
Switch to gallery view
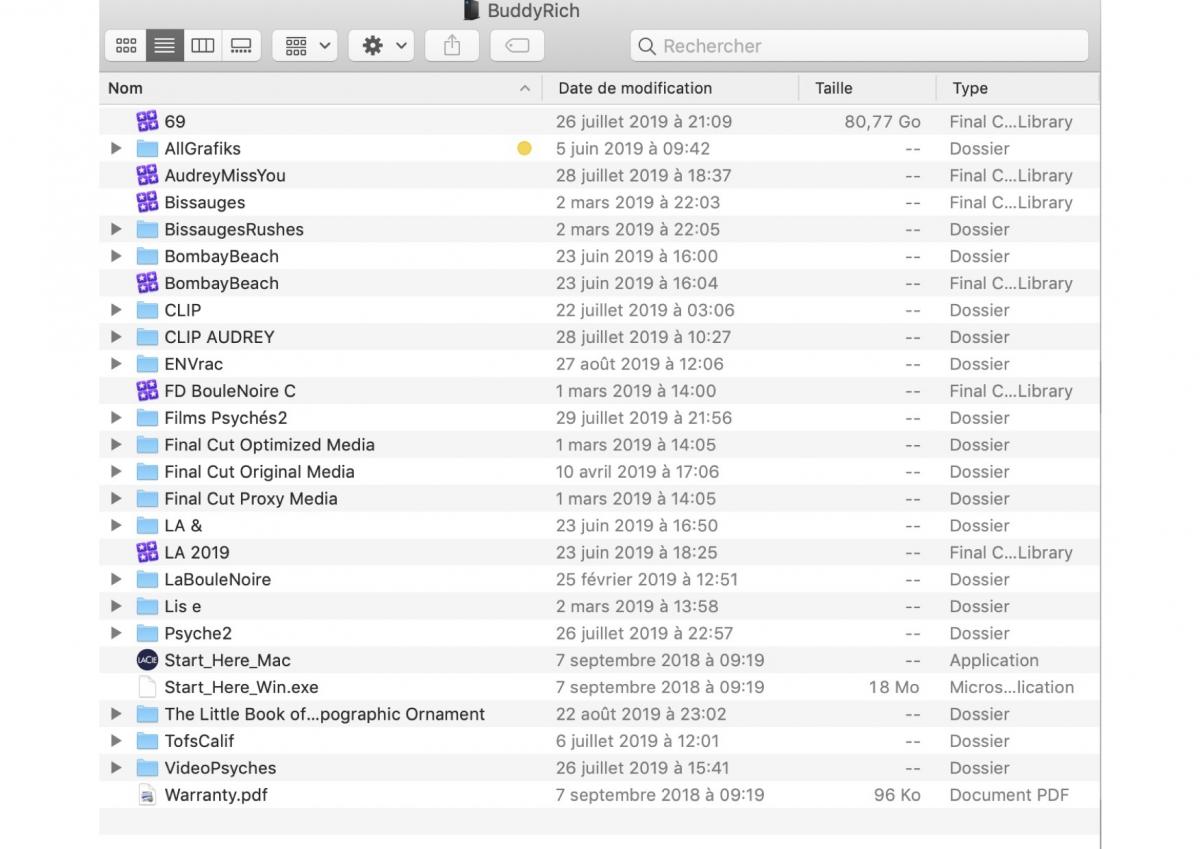coord(241,46)
